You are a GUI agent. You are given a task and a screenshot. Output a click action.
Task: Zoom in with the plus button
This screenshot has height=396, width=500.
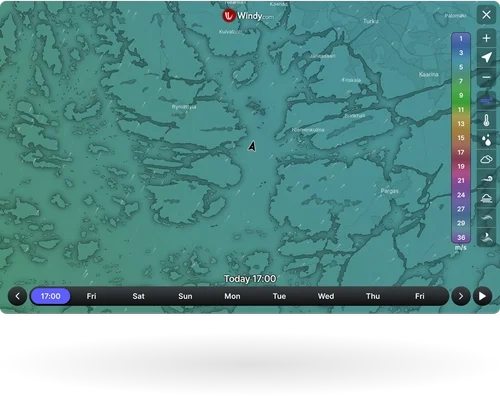click(x=486, y=38)
